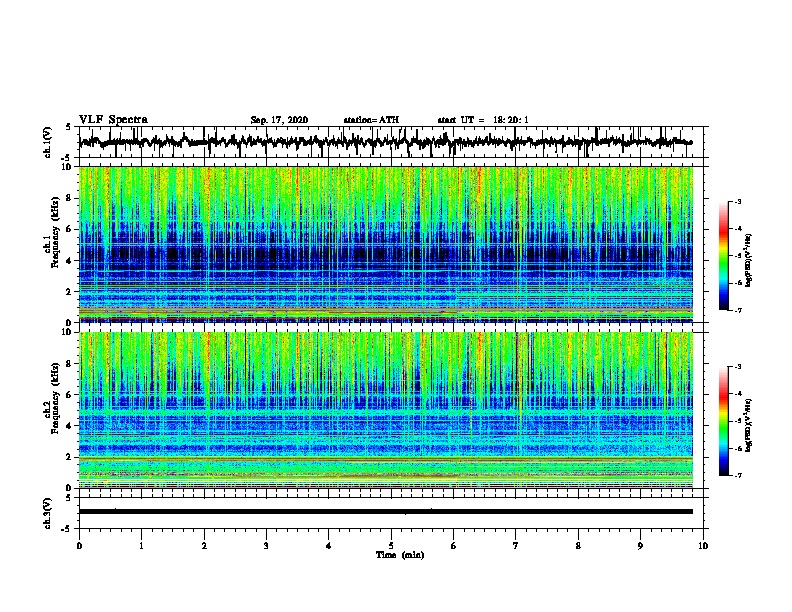Click the ch.2 spectrogram panel
792x612 pixels.
391,410
